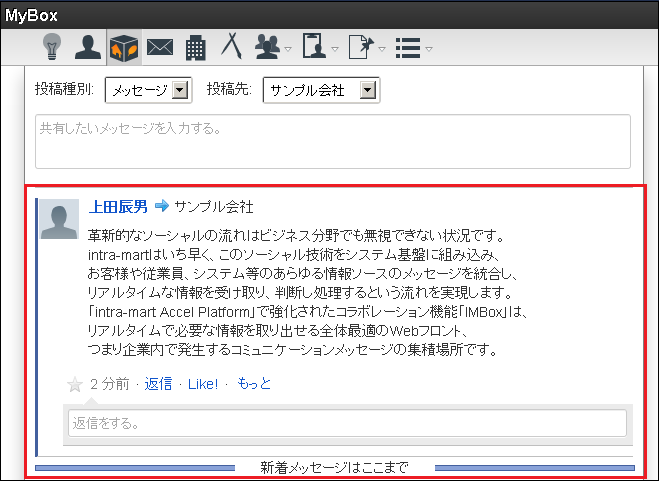Image resolution: width=663 pixels, height=482 pixels.
Task: Open the single person profile icon
Action: [x=88, y=47]
